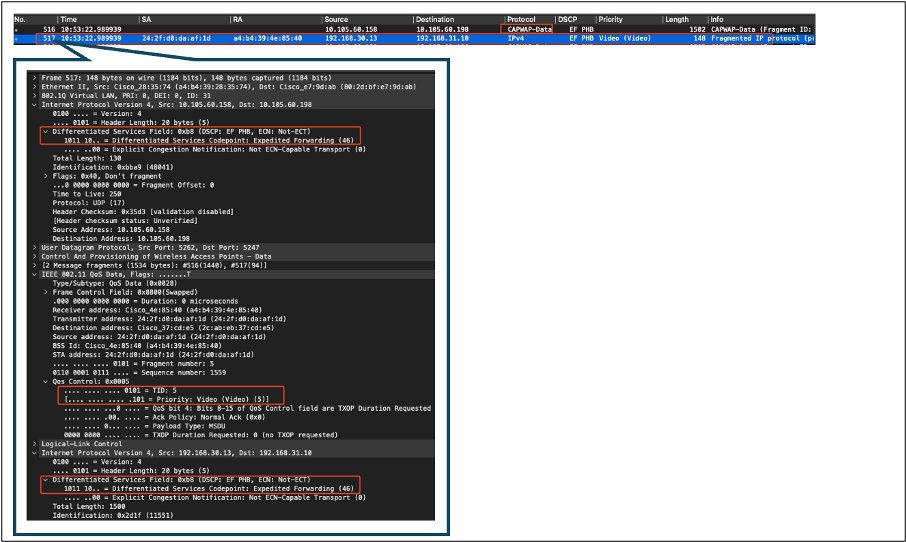
Task: Expand the Logical-Link Control row
Action: pos(35,444)
